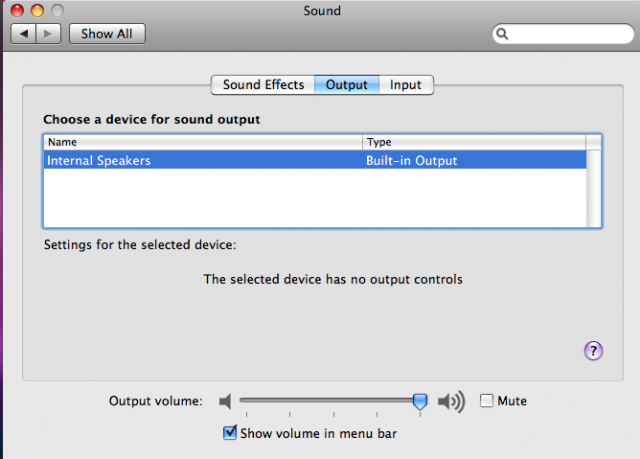
Task: Switch to the Sound Effects tab
Action: [x=263, y=85]
